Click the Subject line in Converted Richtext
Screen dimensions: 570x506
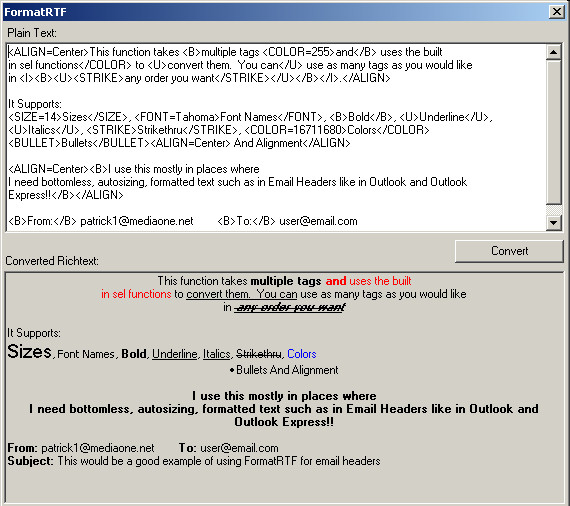point(194,461)
